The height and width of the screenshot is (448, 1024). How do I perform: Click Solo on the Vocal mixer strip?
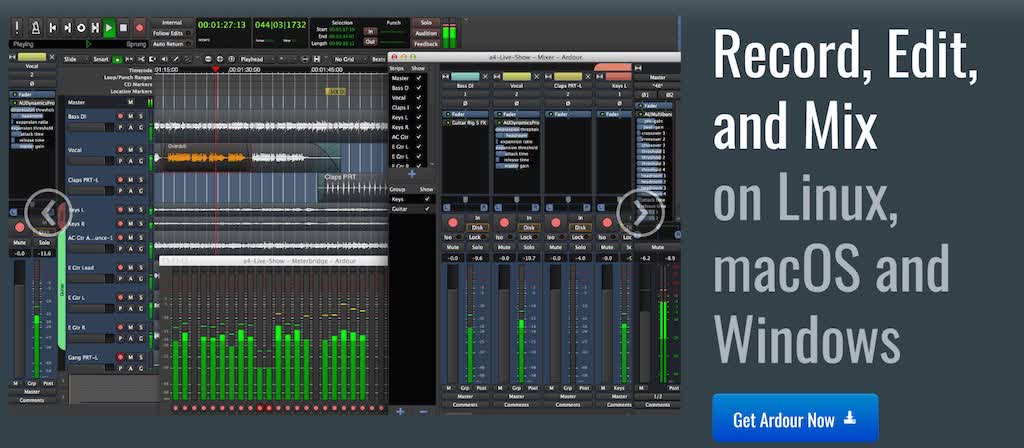[x=528, y=247]
